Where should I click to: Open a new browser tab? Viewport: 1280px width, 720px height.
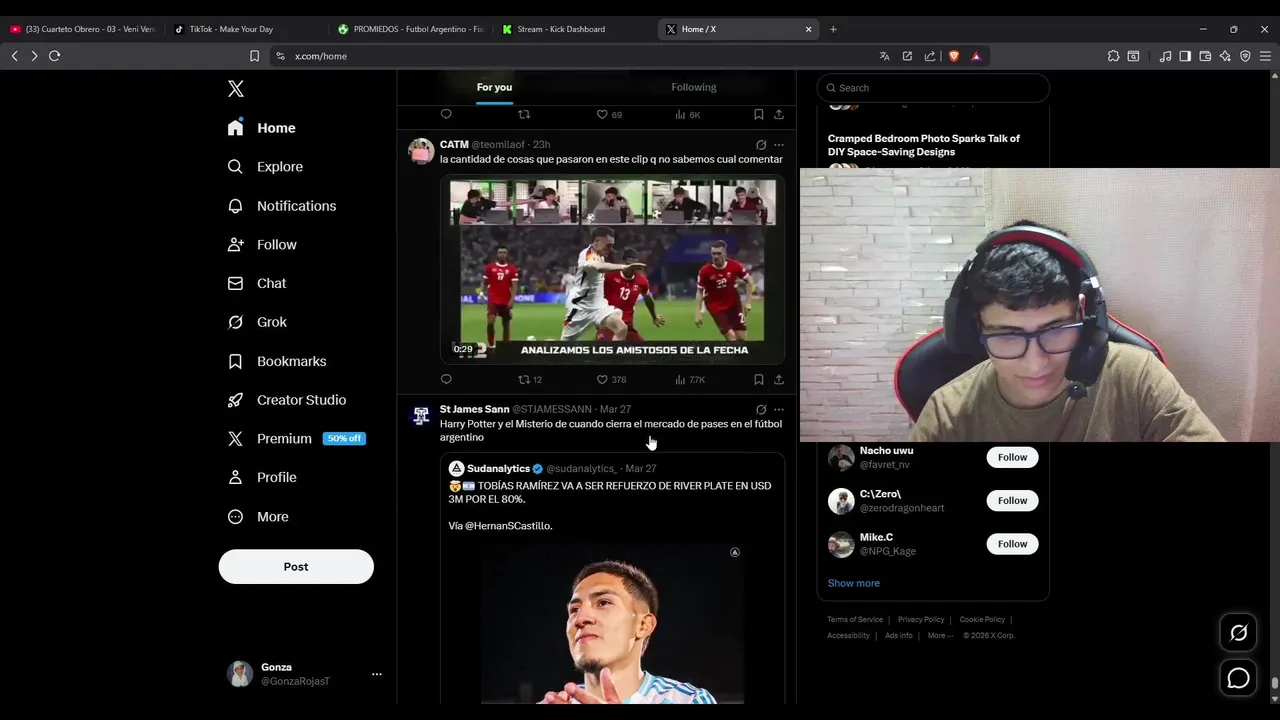[833, 29]
